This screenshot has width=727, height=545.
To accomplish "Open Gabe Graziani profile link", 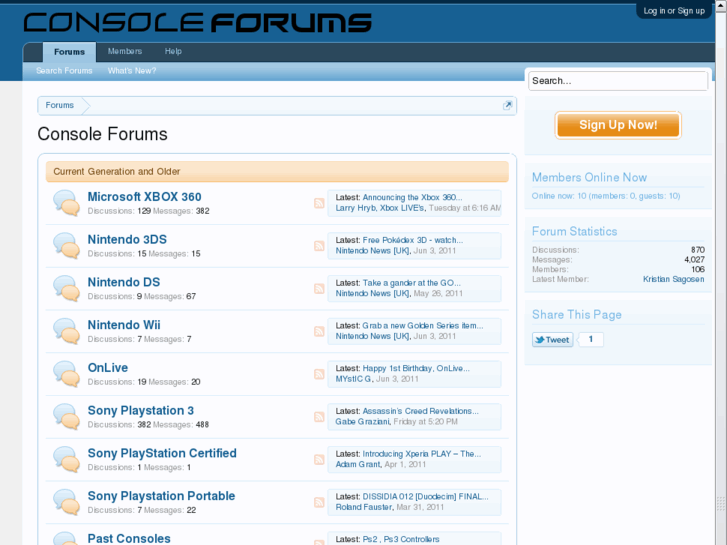I will click(x=363, y=422).
